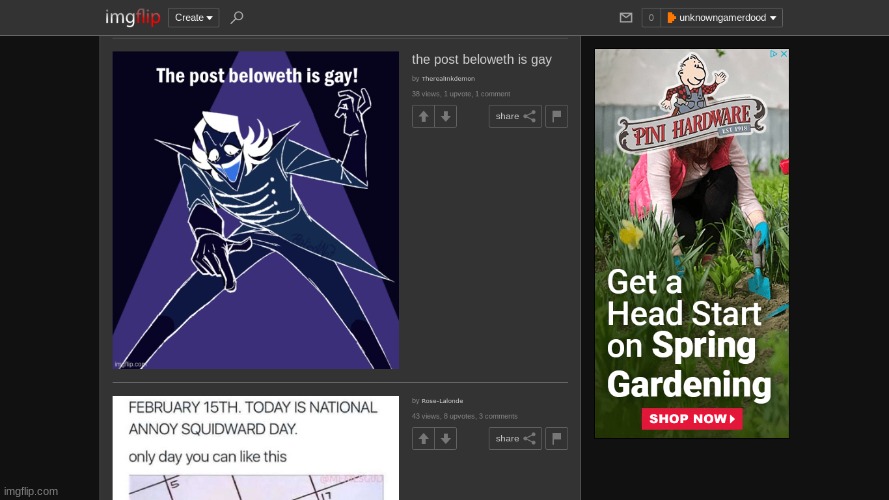
Task: Open the search magnifier icon
Action: point(237,18)
